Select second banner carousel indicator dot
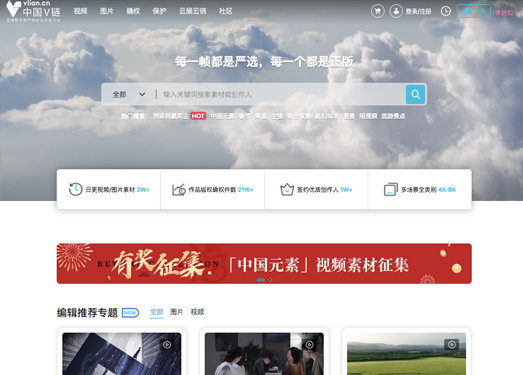The image size is (523, 375). 270,280
